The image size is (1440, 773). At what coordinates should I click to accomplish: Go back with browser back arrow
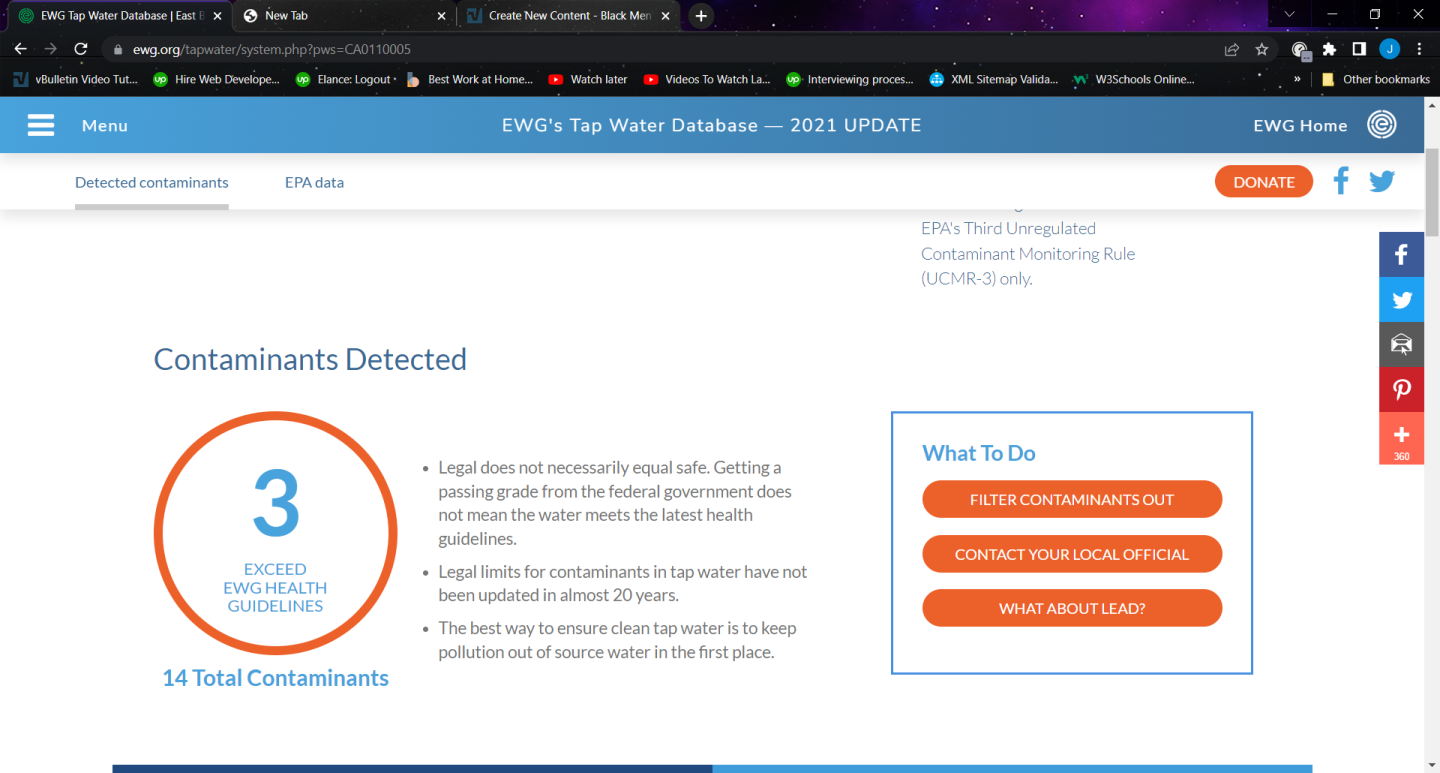tap(20, 49)
